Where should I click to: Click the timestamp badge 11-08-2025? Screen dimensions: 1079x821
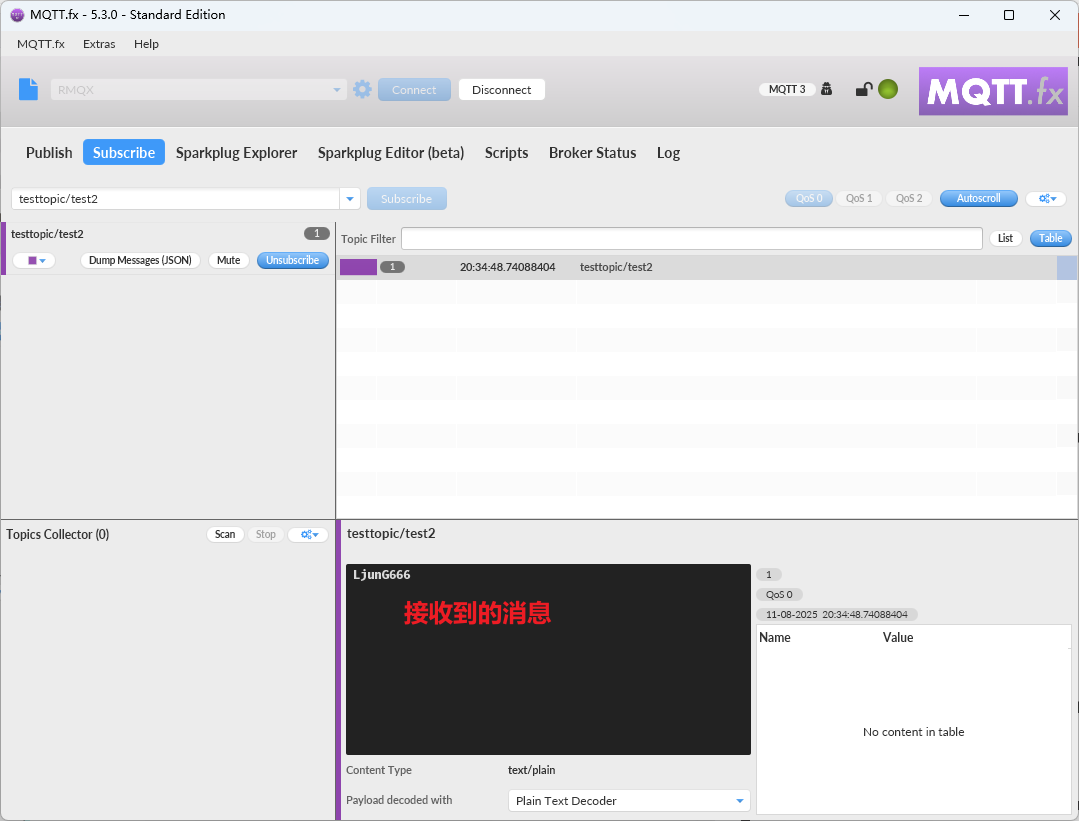(837, 615)
